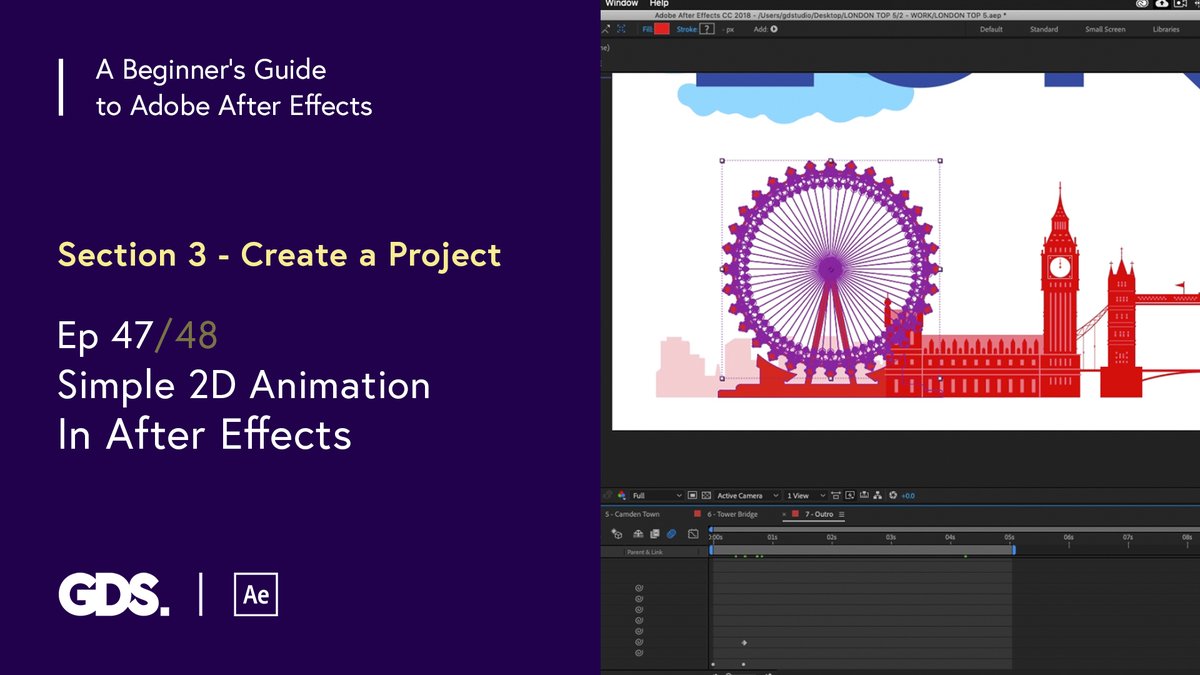Toggle the pixel aspect ratio correction icon
This screenshot has width=1200, height=675.
point(835,496)
